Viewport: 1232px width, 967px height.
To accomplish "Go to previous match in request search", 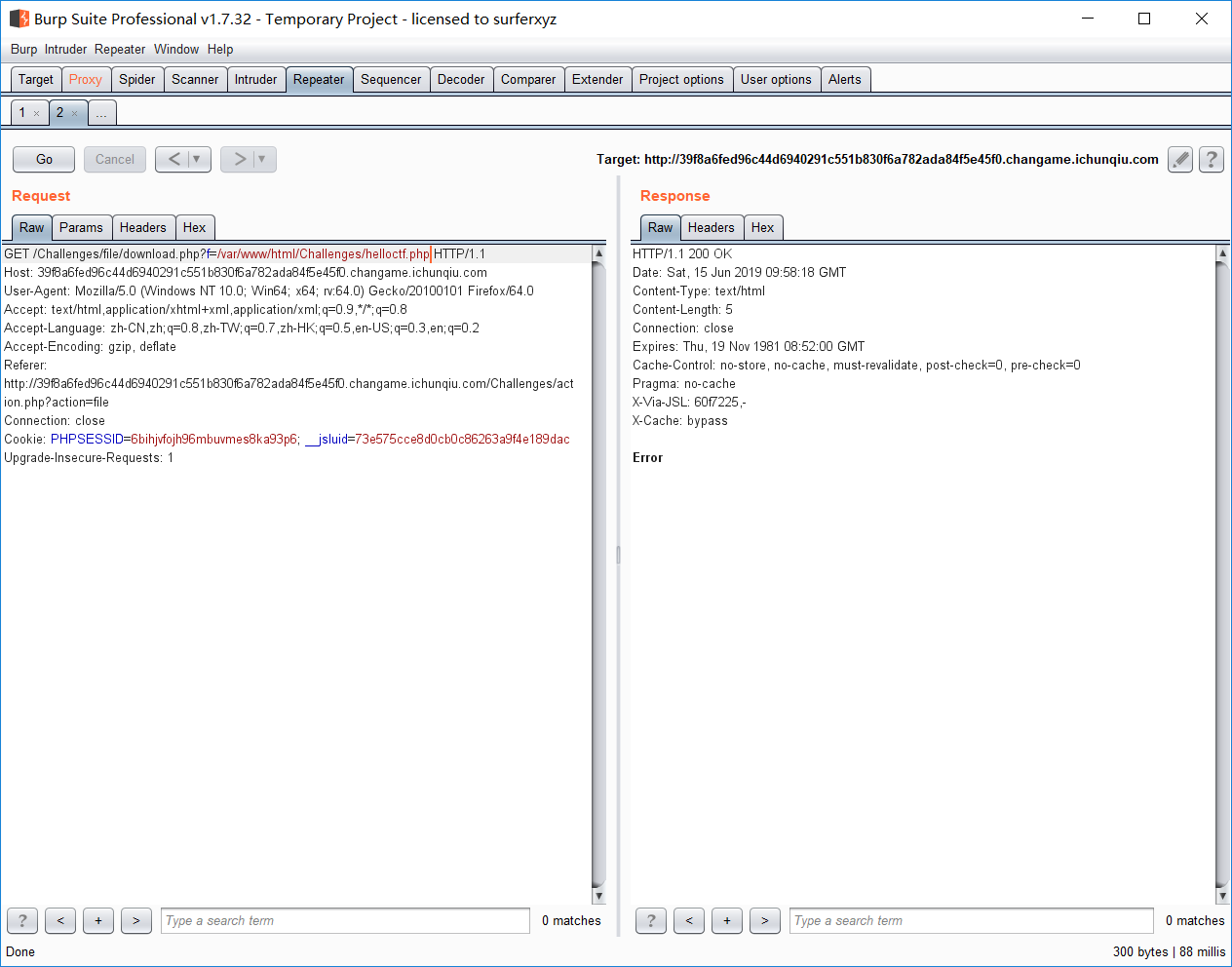I will click(60, 920).
